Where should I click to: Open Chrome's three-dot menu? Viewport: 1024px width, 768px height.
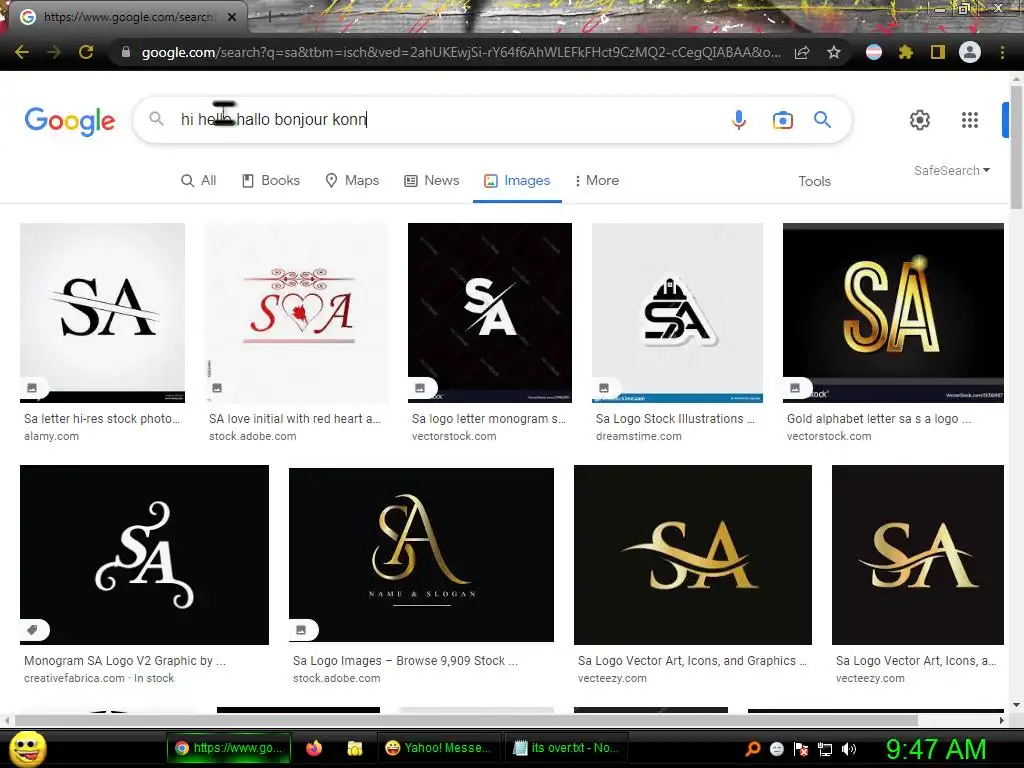pyautogui.click(x=1002, y=52)
